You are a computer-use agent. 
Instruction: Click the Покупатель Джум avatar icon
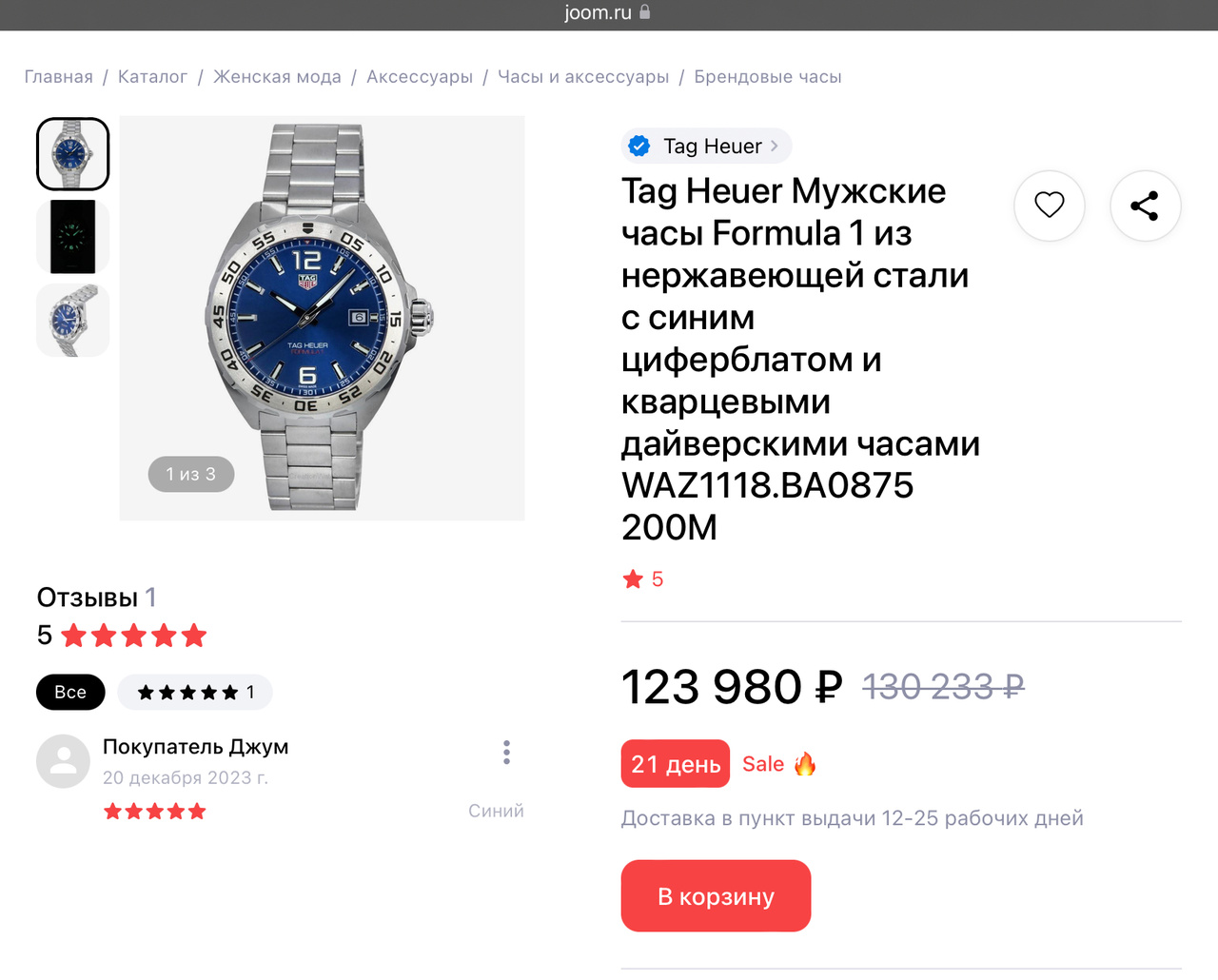pos(63,760)
